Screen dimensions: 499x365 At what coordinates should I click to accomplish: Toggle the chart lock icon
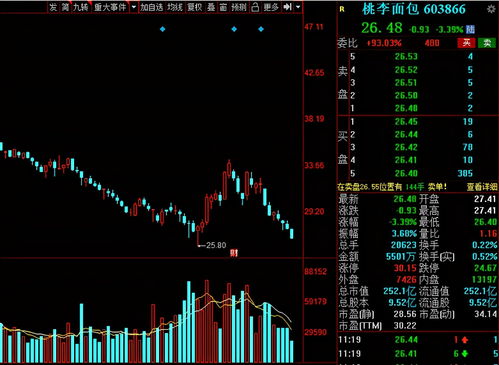[255, 7]
